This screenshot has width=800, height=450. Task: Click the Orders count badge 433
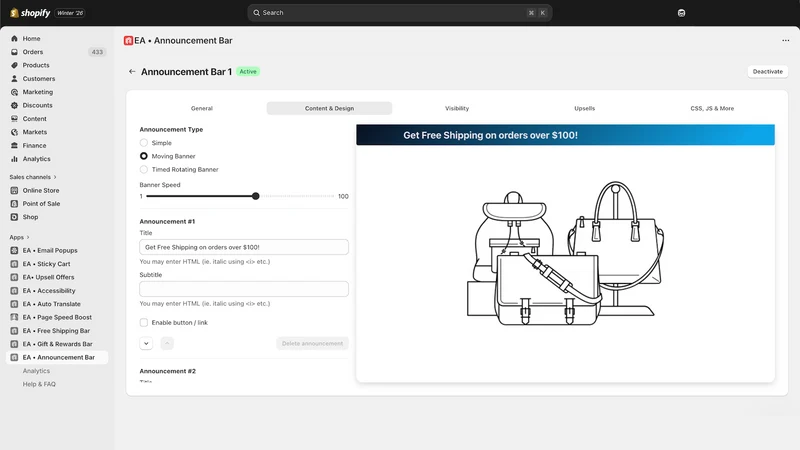click(97, 52)
